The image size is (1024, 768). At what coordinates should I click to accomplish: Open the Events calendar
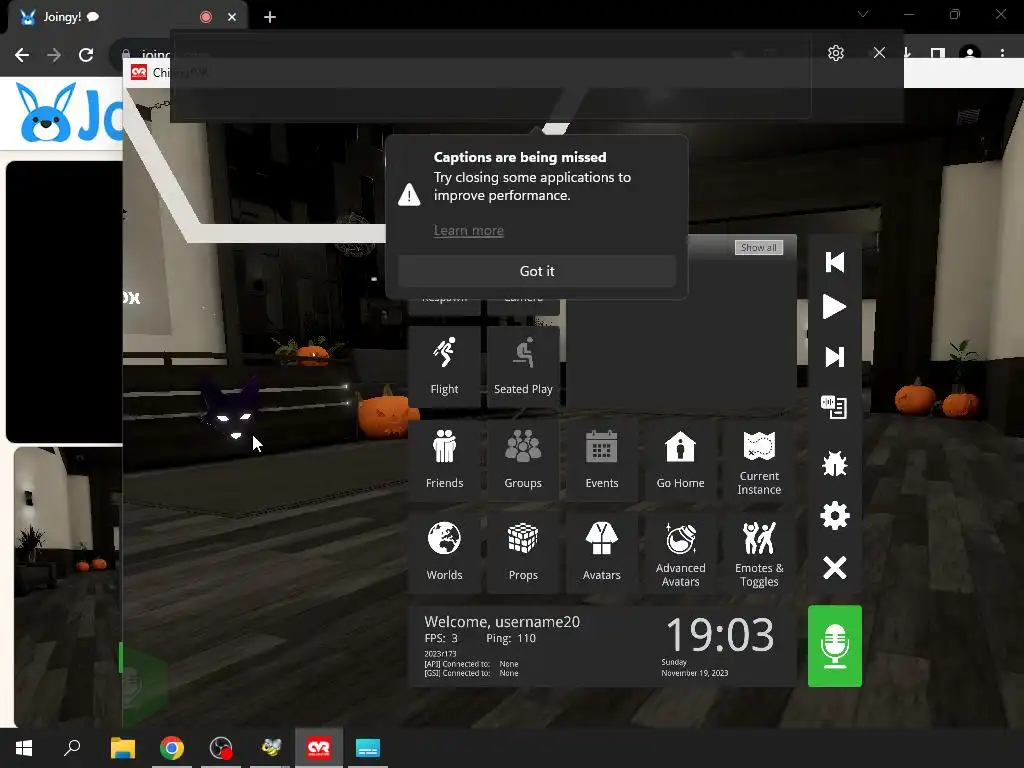(x=601, y=460)
